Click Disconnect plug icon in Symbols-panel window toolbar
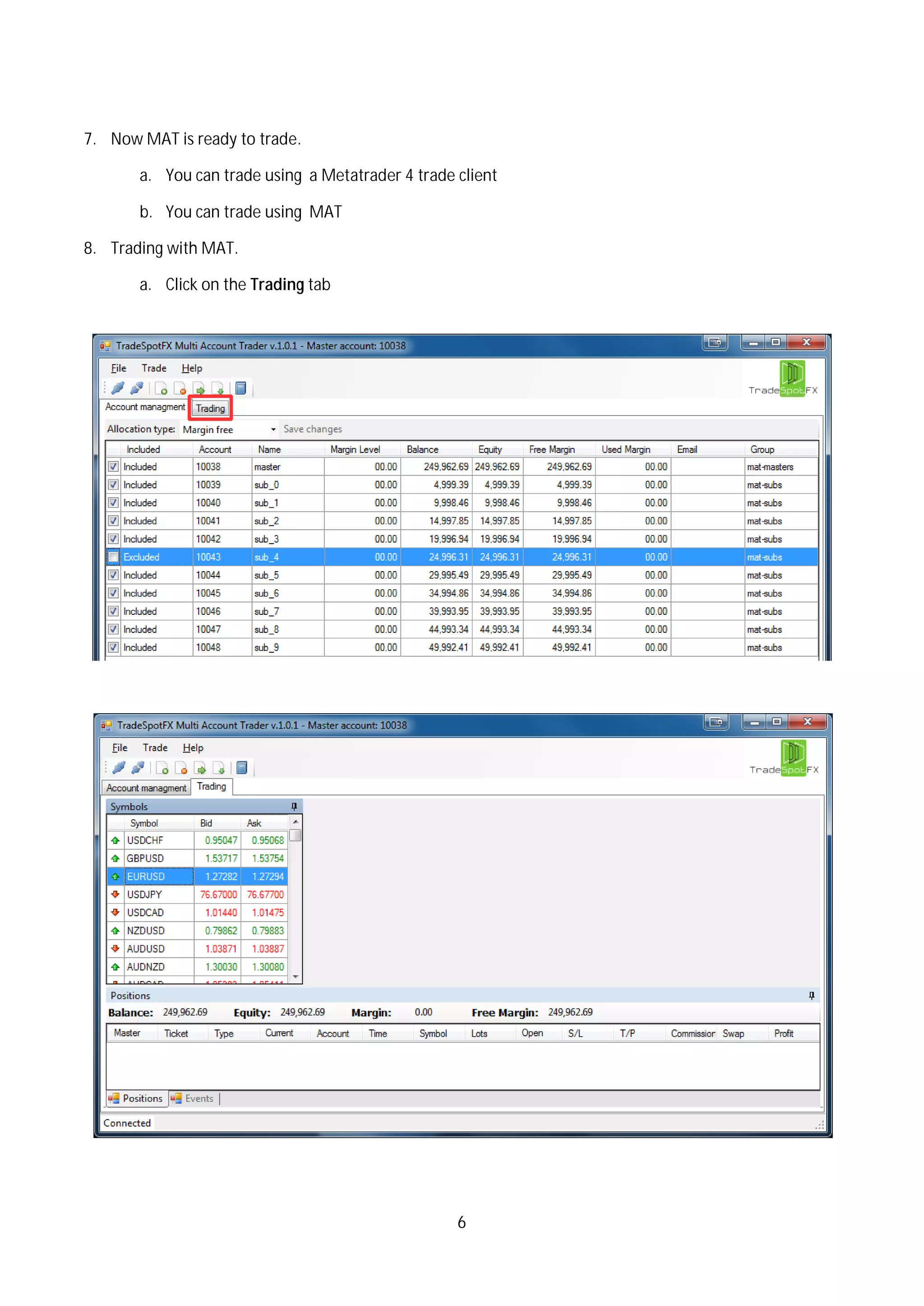The width and height of the screenshot is (924, 1306). click(138, 768)
